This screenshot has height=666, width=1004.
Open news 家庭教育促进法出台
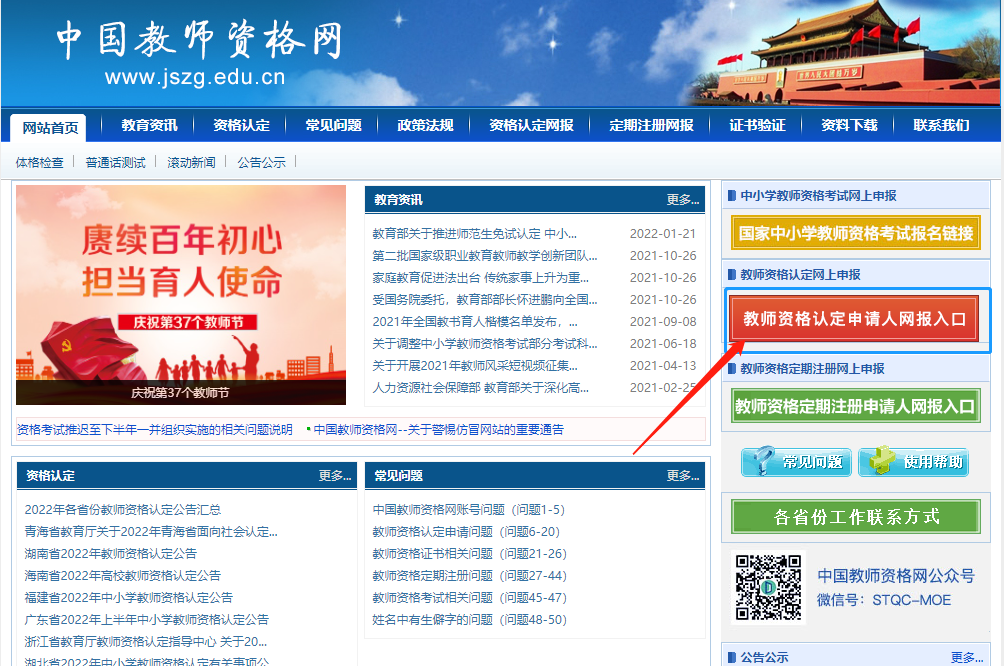(x=481, y=277)
